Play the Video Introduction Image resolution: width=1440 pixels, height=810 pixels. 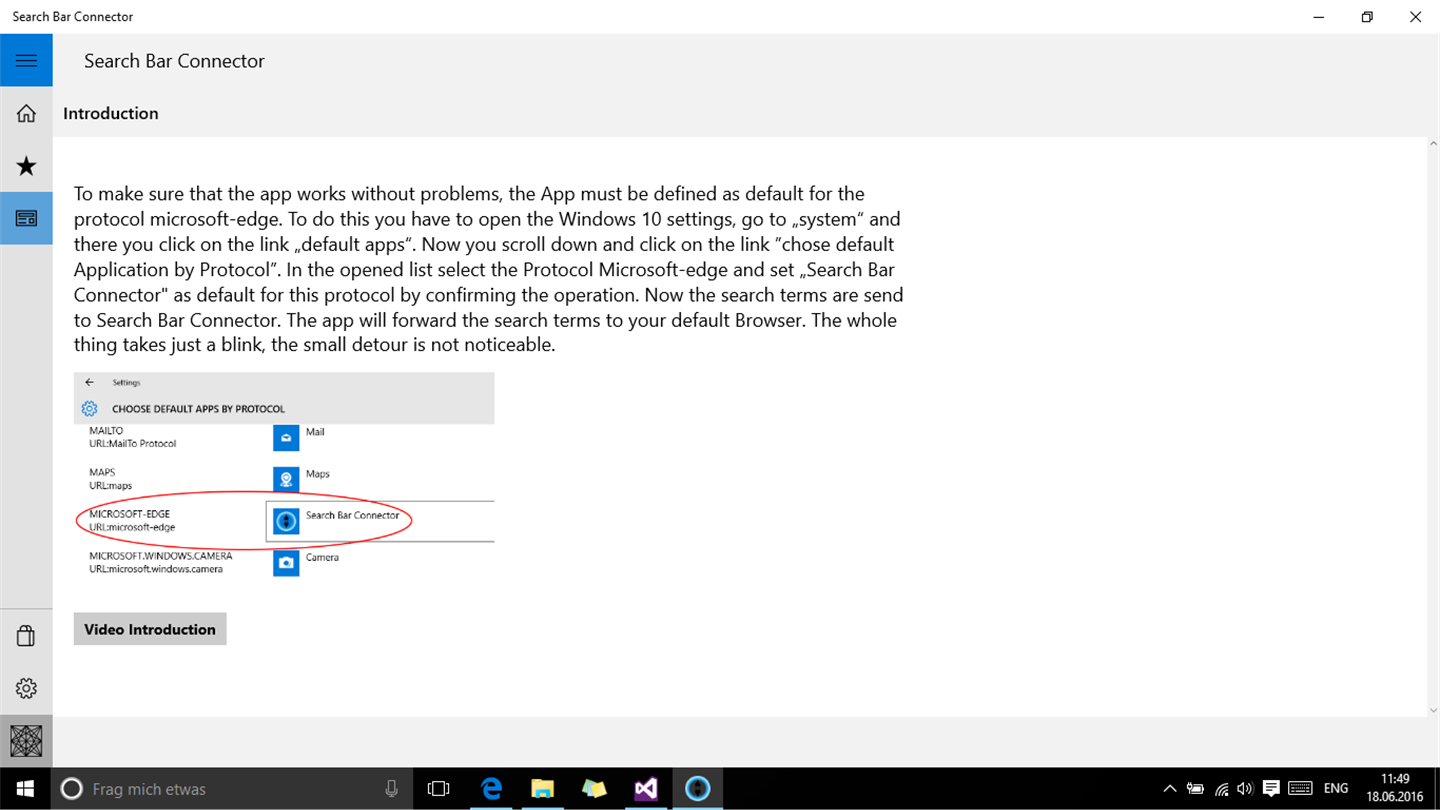point(150,629)
